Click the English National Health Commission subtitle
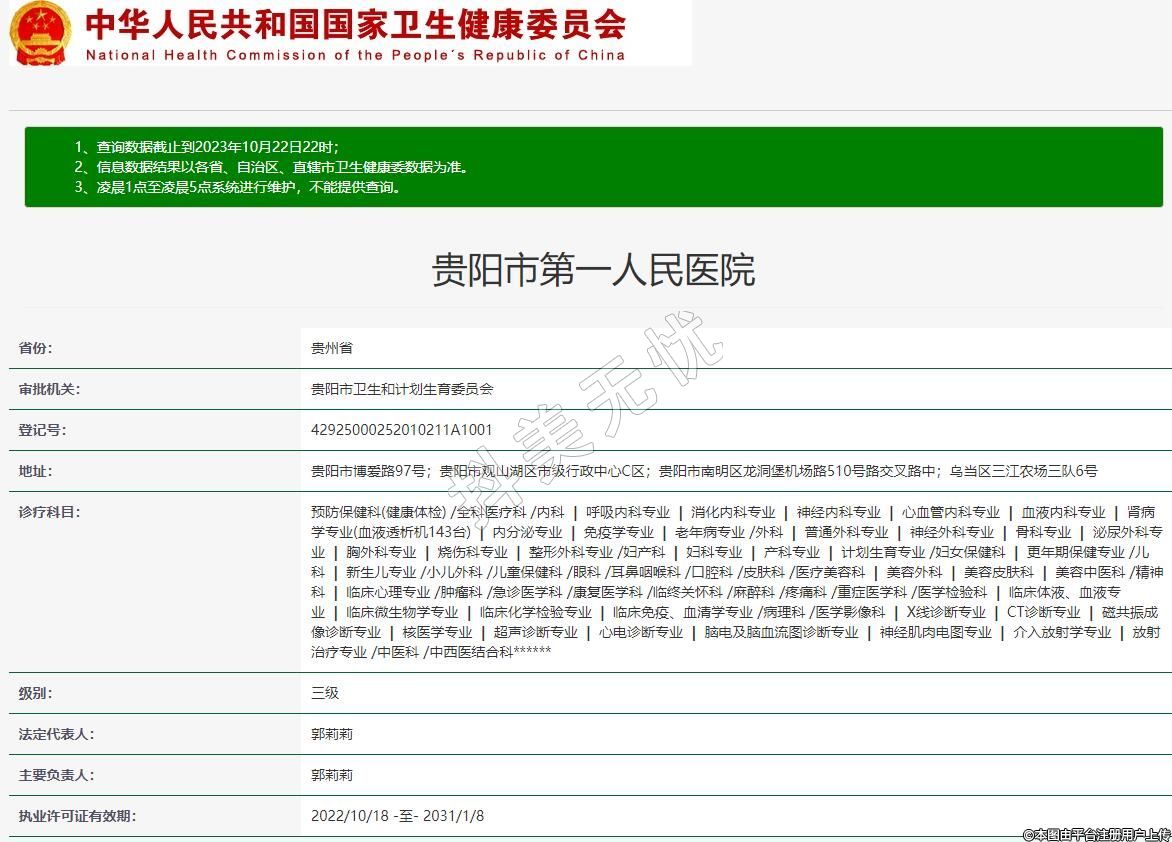 [355, 55]
